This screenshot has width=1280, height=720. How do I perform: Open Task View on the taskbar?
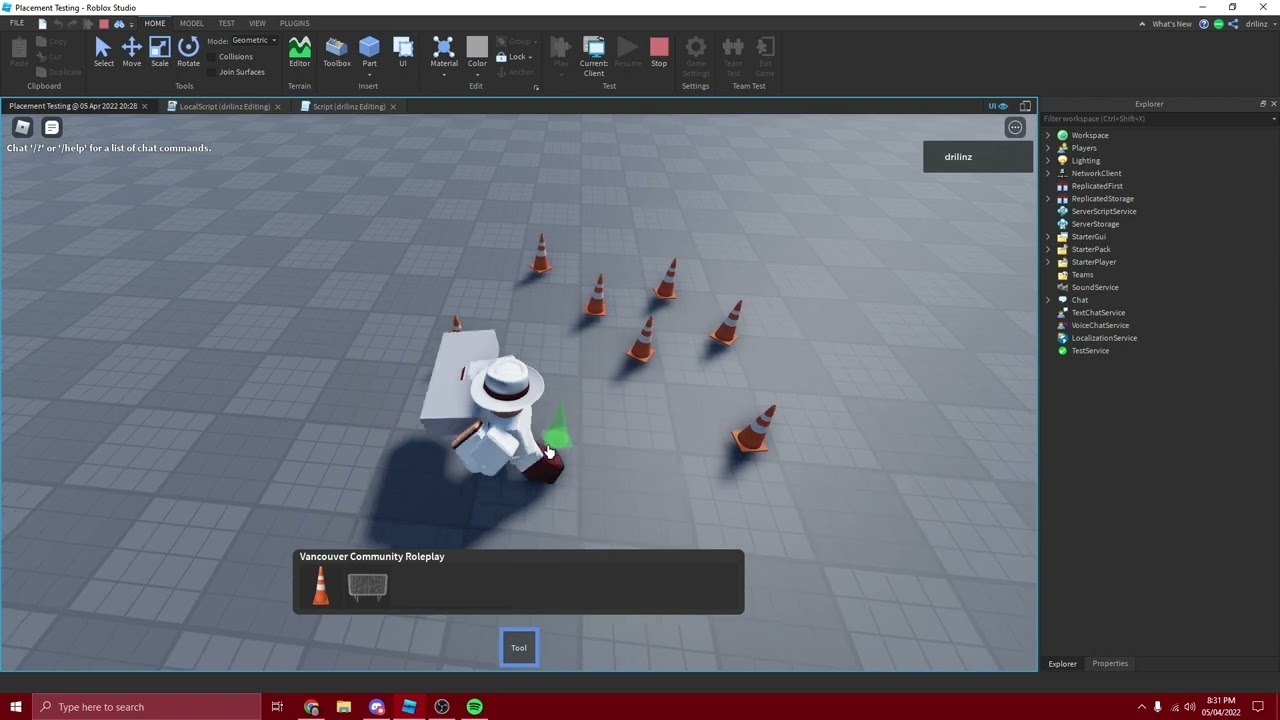277,707
